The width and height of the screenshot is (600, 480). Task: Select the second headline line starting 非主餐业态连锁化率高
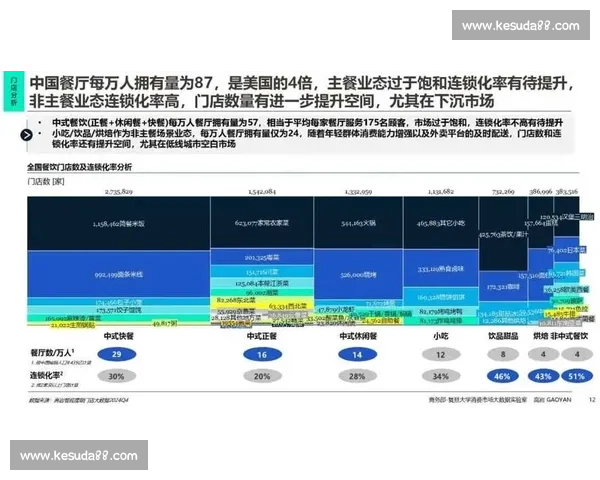(x=261, y=101)
